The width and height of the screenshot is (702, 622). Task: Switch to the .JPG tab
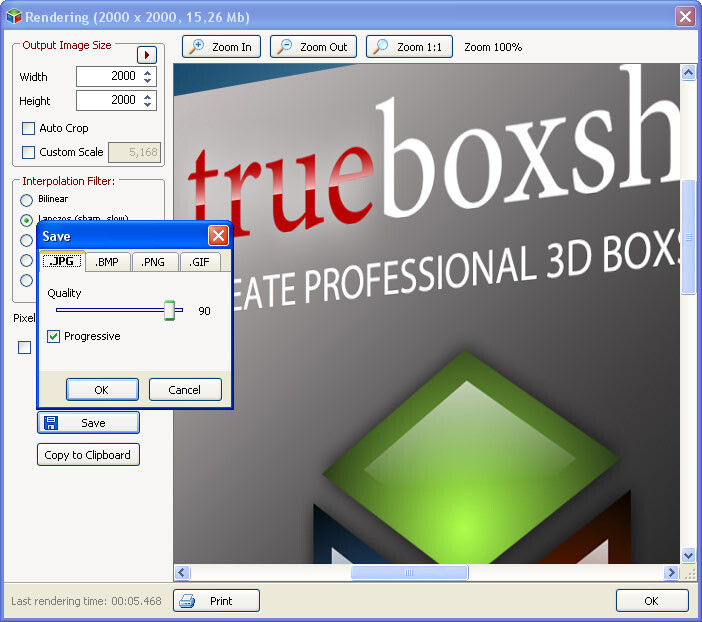(62, 262)
